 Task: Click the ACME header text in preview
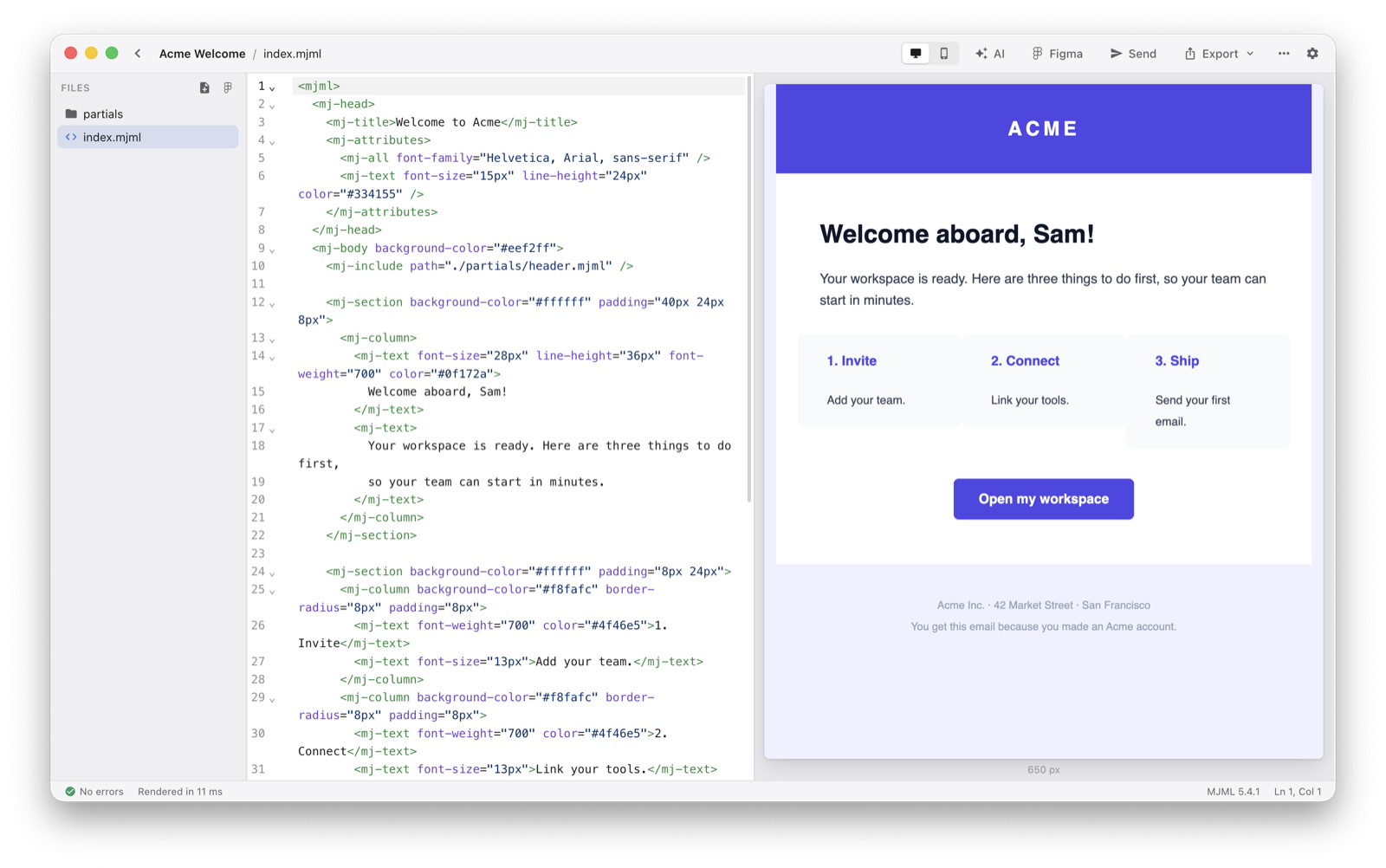[x=1044, y=129]
